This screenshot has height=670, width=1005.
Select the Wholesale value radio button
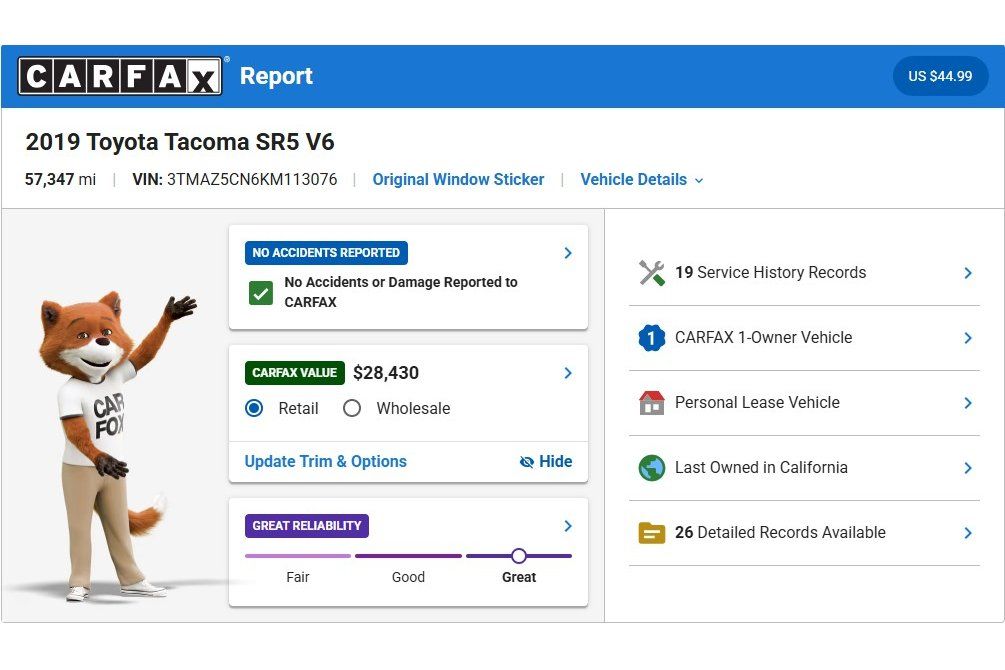pyautogui.click(x=352, y=408)
